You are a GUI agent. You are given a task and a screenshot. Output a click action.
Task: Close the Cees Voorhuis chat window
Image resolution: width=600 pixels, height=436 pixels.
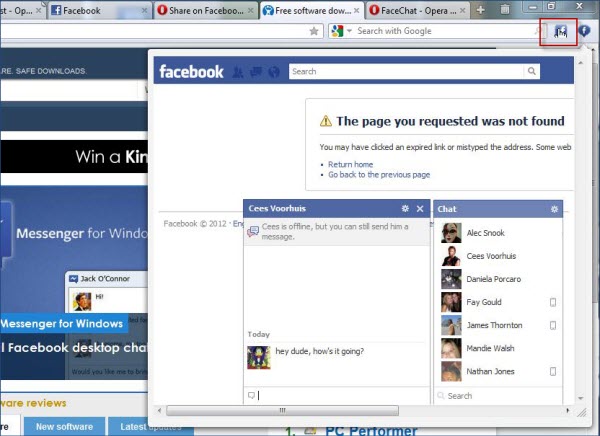420,209
